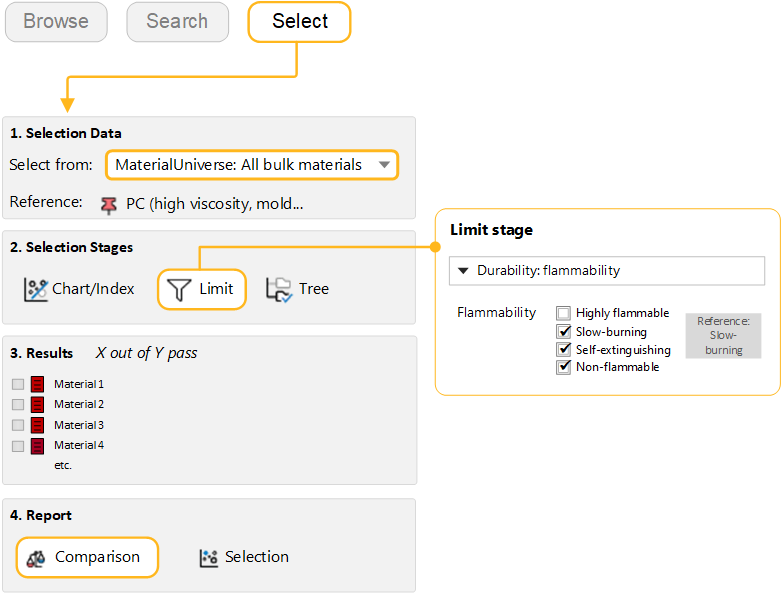The height and width of the screenshot is (593, 782).
Task: Toggle the Non-flammable checkbox
Action: click(x=564, y=367)
